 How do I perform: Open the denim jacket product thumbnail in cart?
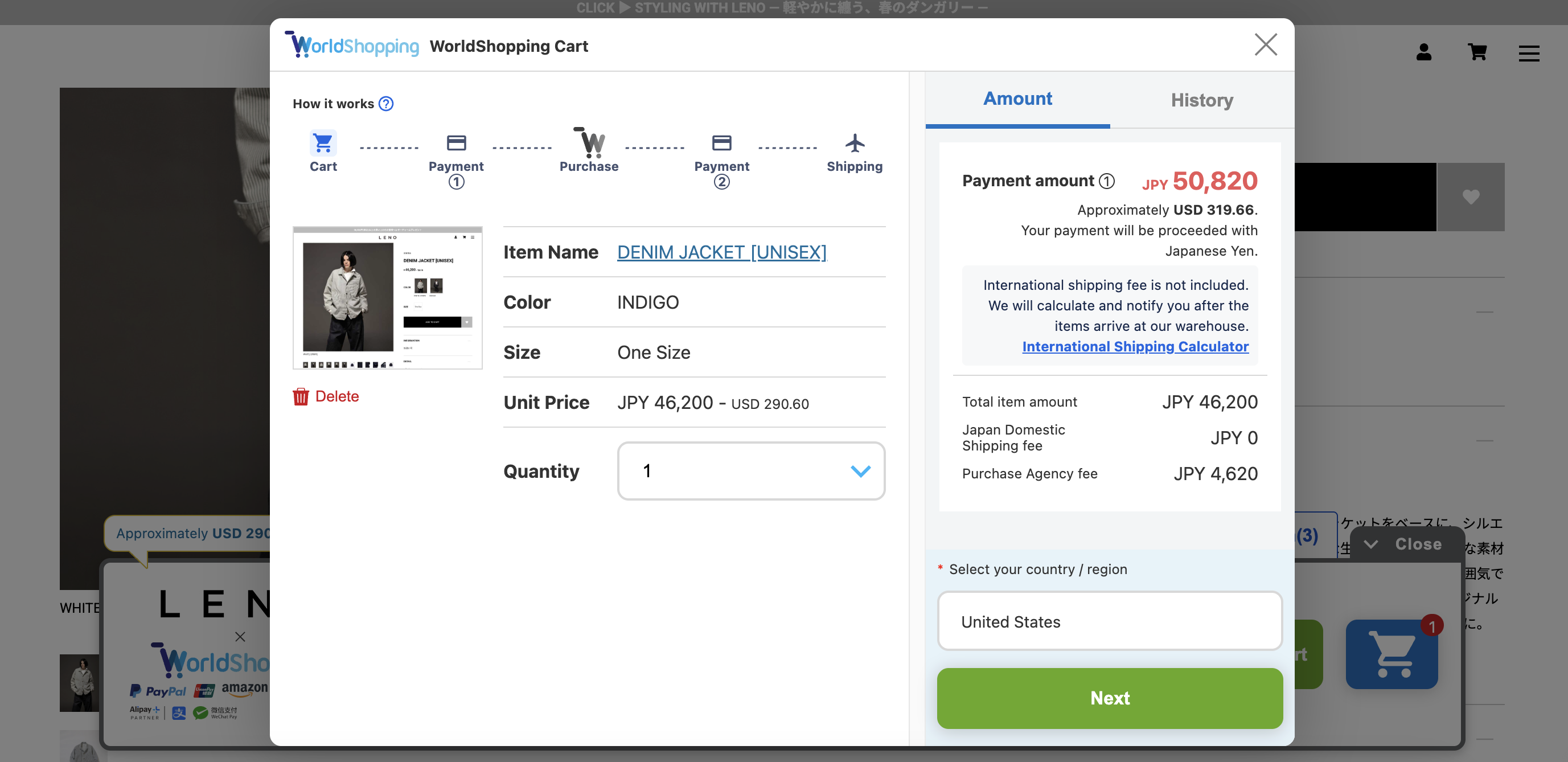pos(387,298)
